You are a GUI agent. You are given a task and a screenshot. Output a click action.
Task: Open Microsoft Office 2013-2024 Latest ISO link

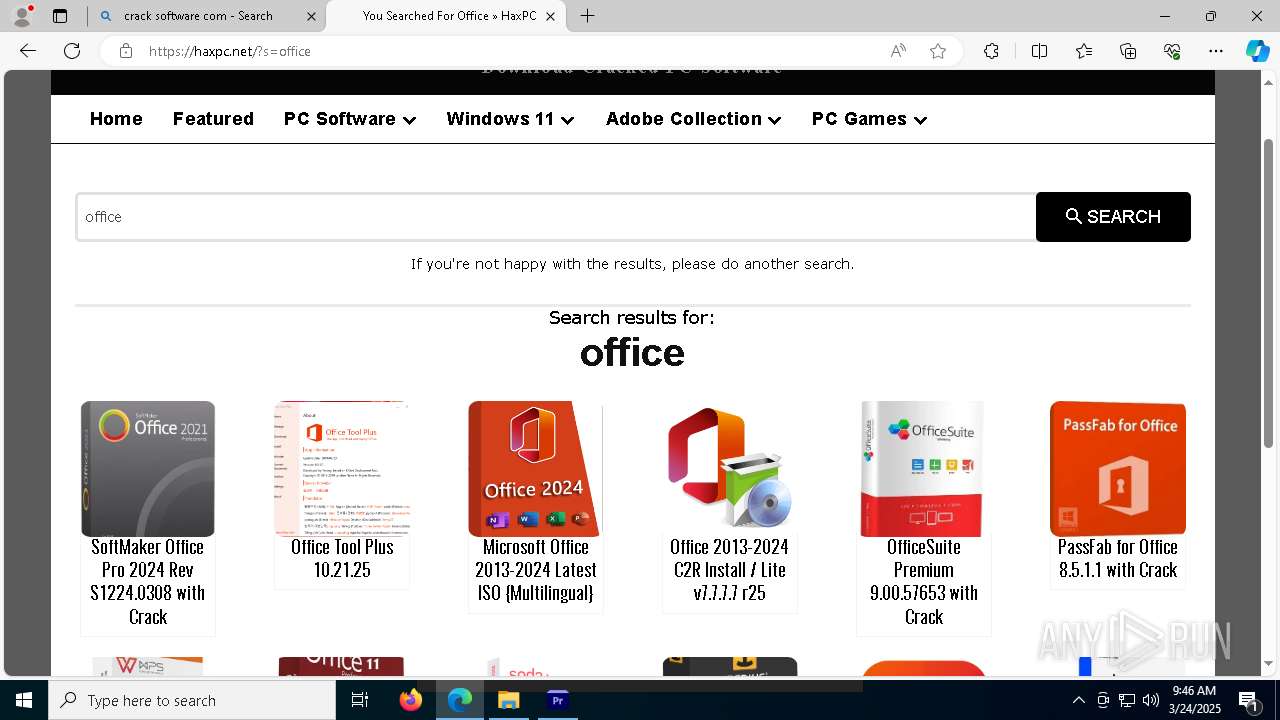[535, 570]
